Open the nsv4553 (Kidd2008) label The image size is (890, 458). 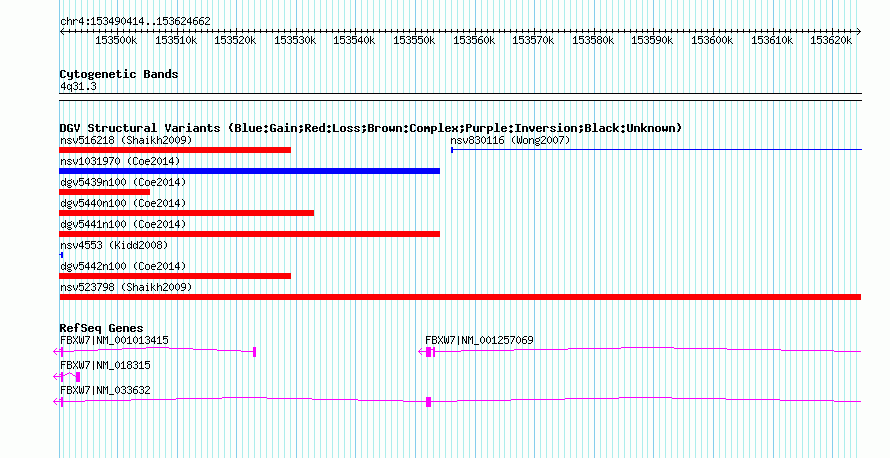(114, 245)
